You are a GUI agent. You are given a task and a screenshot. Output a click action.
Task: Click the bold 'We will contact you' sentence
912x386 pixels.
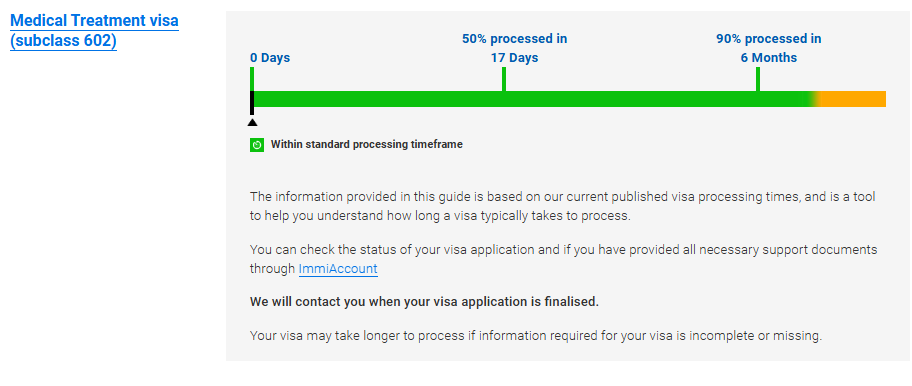click(x=424, y=302)
